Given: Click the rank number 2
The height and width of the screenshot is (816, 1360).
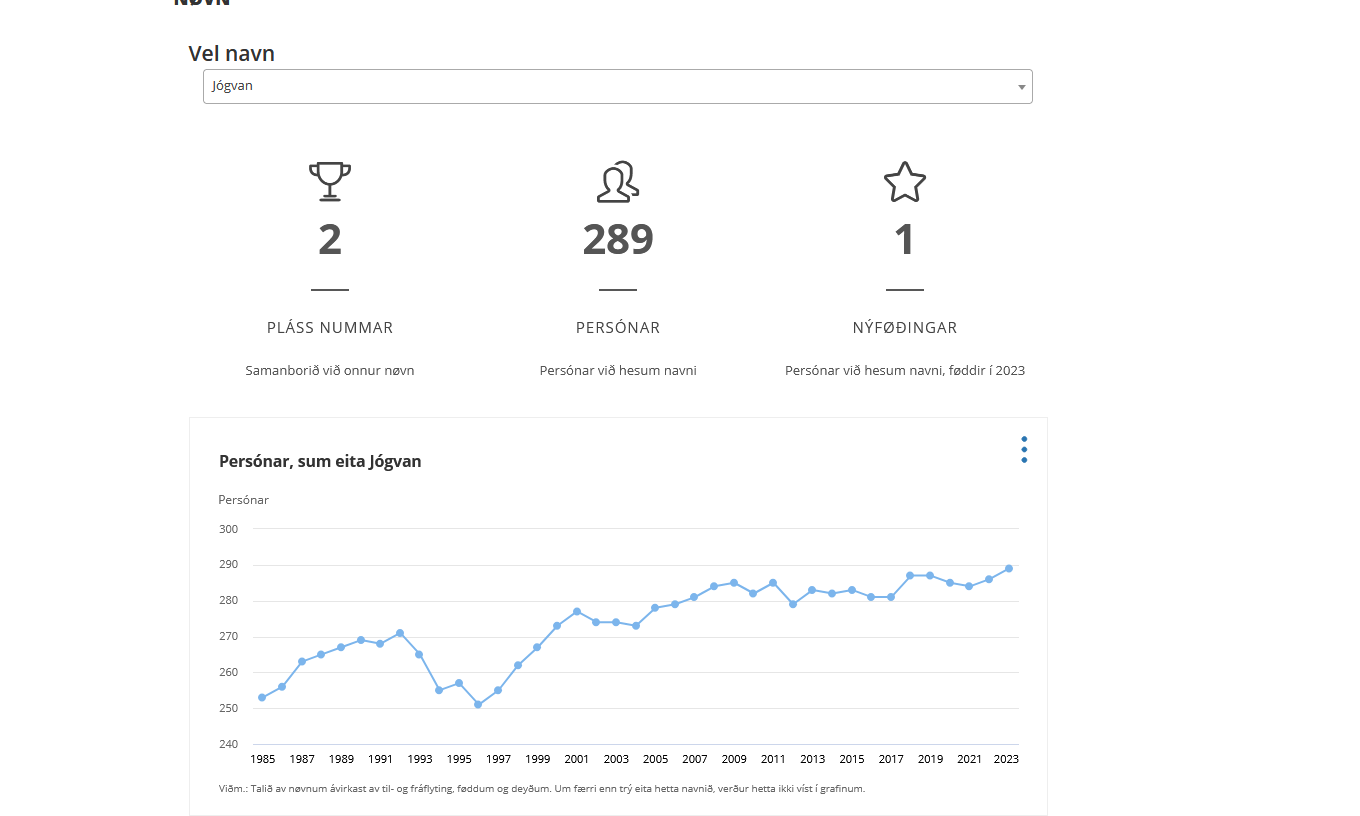Looking at the screenshot, I should [330, 240].
